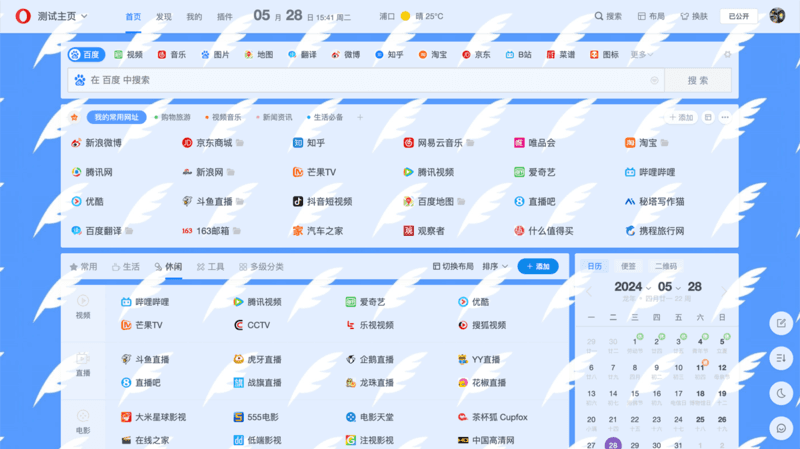Click the 搜索 submit button
The width and height of the screenshot is (800, 449).
(x=697, y=80)
